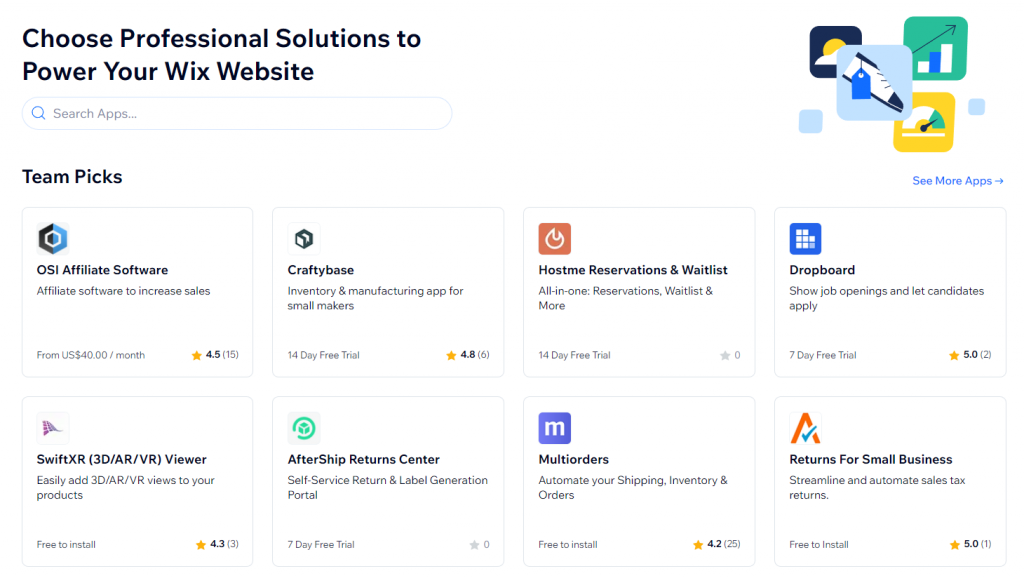Open the Dropboard grid logo
This screenshot has height=578, width=1024.
tap(805, 238)
